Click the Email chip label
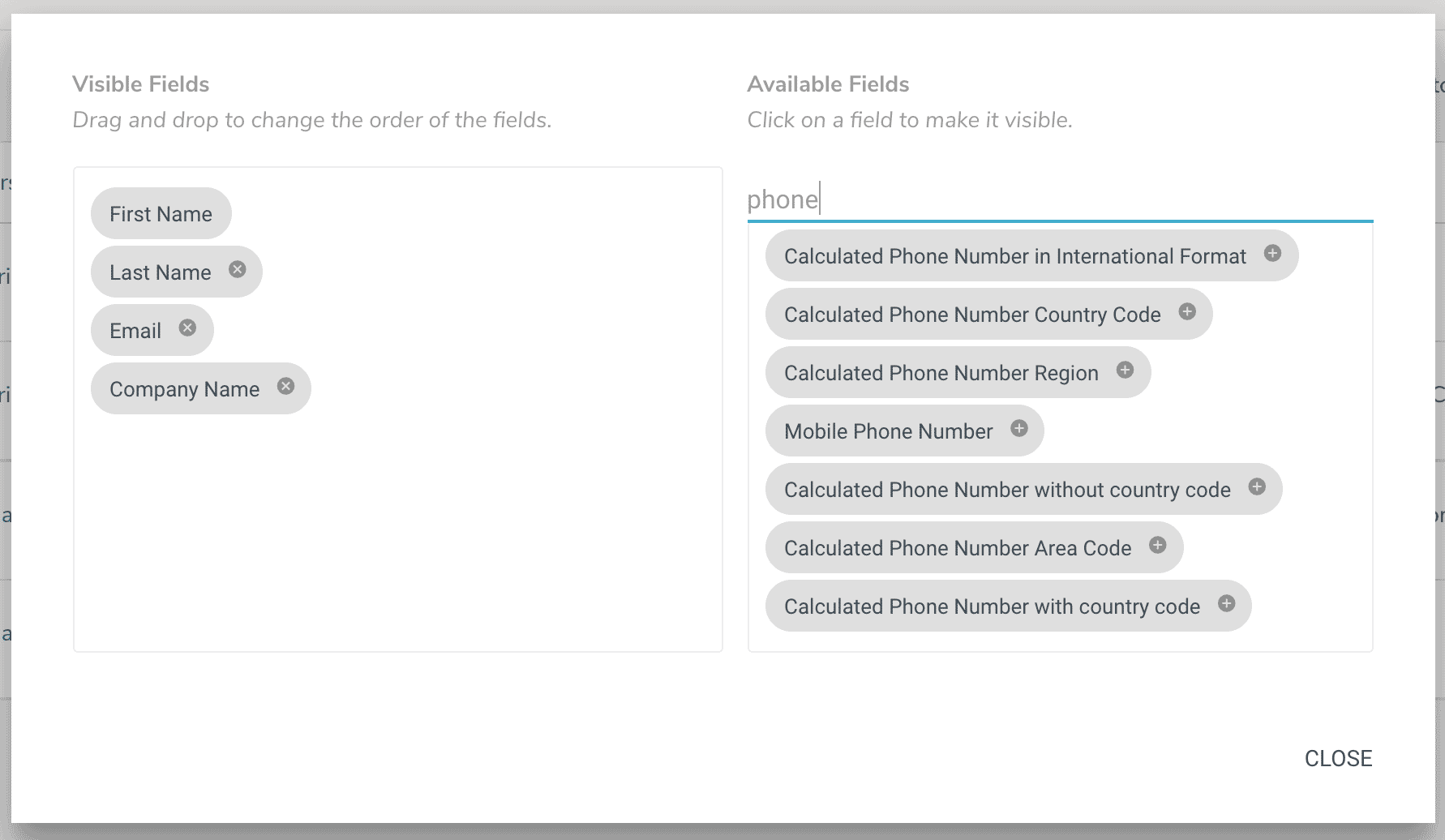 (135, 331)
